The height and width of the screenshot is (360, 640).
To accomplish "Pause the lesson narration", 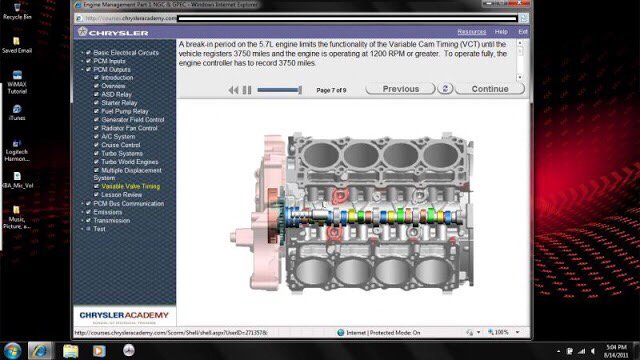I will pyautogui.click(x=247, y=90).
